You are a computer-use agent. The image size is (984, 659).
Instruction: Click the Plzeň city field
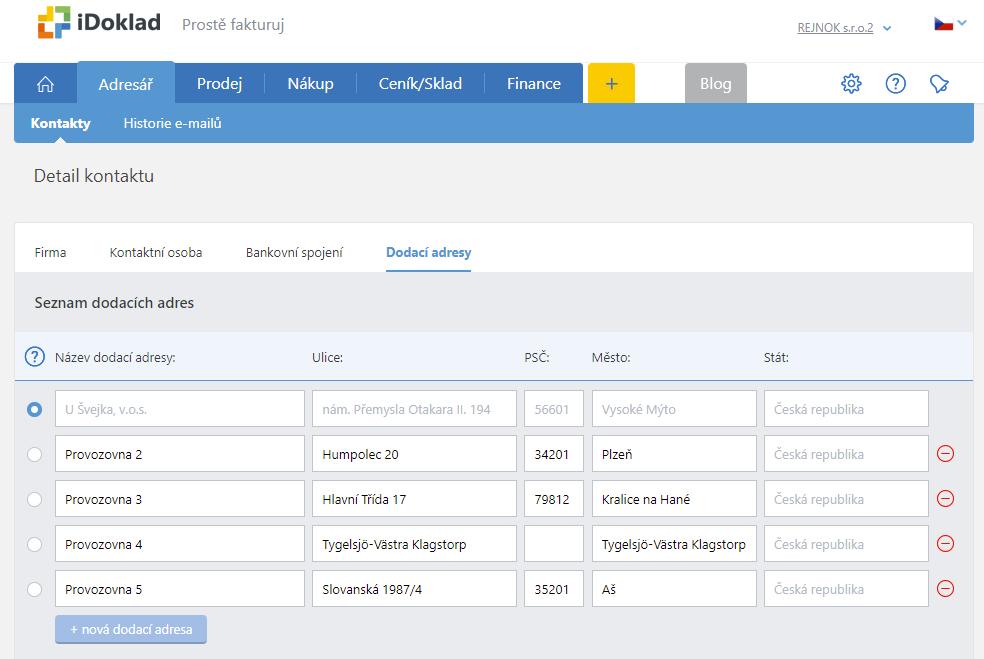tap(674, 454)
